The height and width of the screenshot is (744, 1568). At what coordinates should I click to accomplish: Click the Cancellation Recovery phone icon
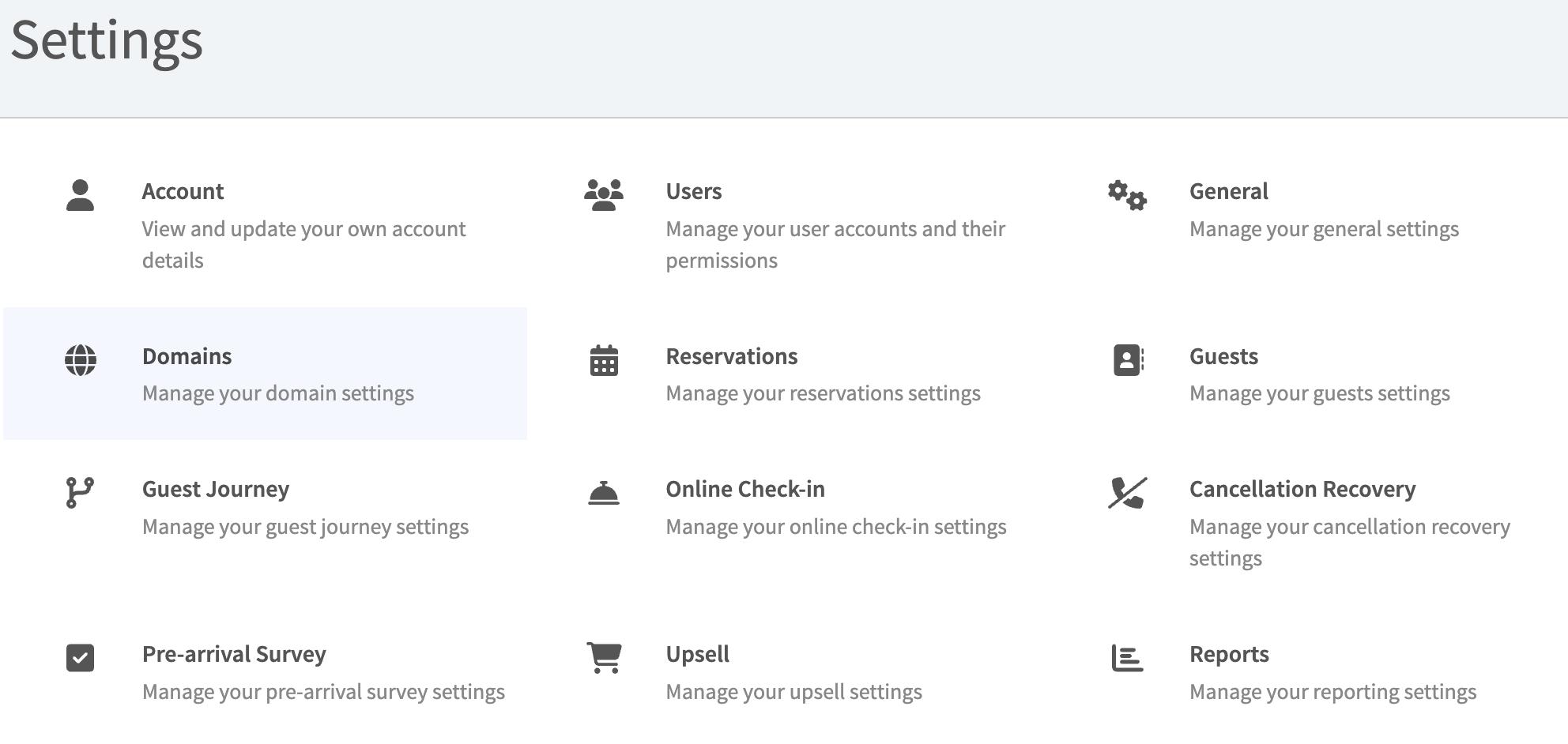1127,493
